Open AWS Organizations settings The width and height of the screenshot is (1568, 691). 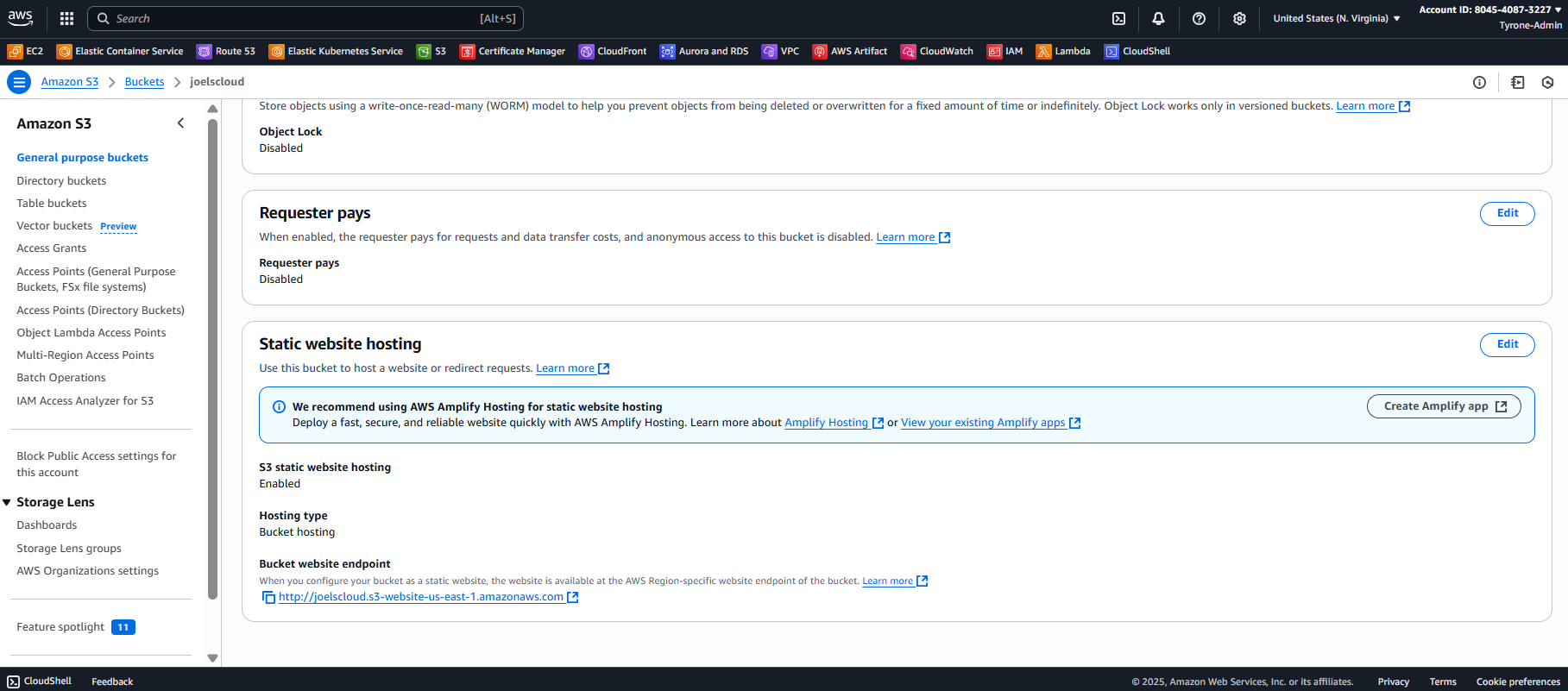tap(88, 571)
